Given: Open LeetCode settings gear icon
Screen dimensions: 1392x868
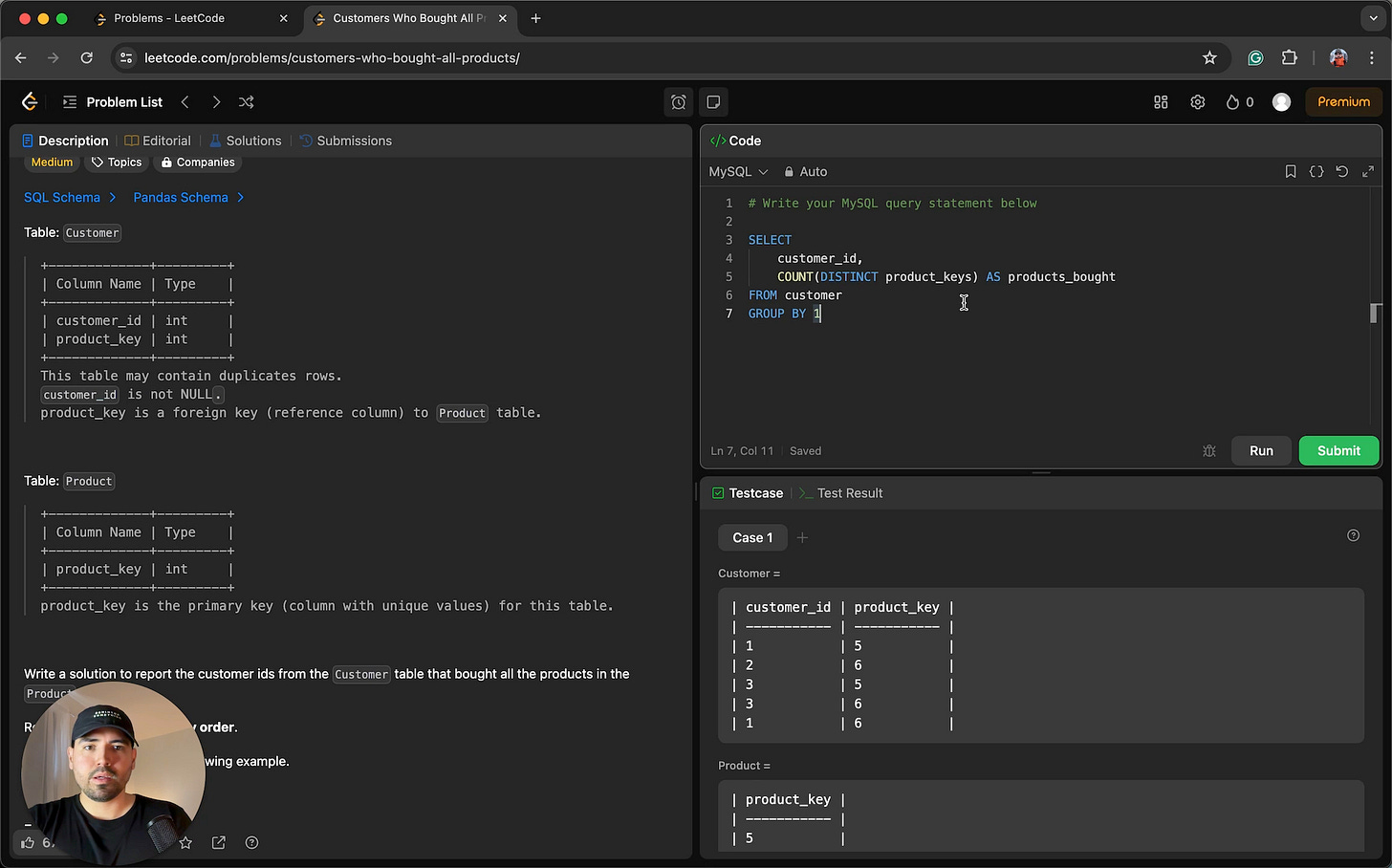Looking at the screenshot, I should tap(1197, 102).
